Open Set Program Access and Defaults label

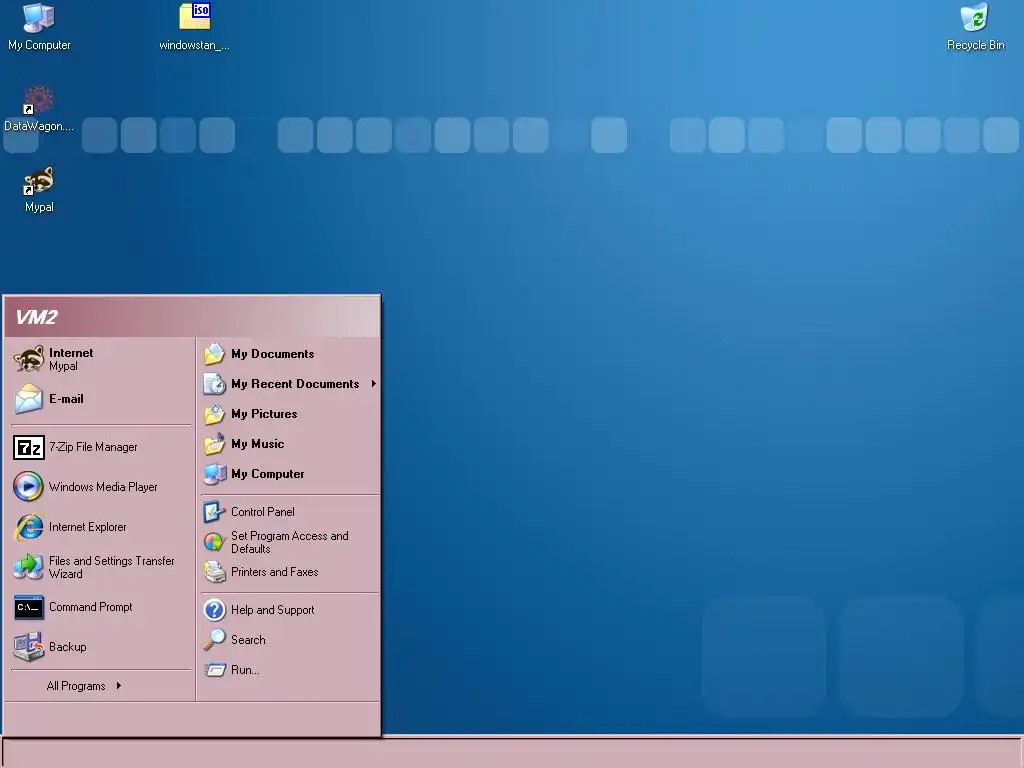point(289,543)
